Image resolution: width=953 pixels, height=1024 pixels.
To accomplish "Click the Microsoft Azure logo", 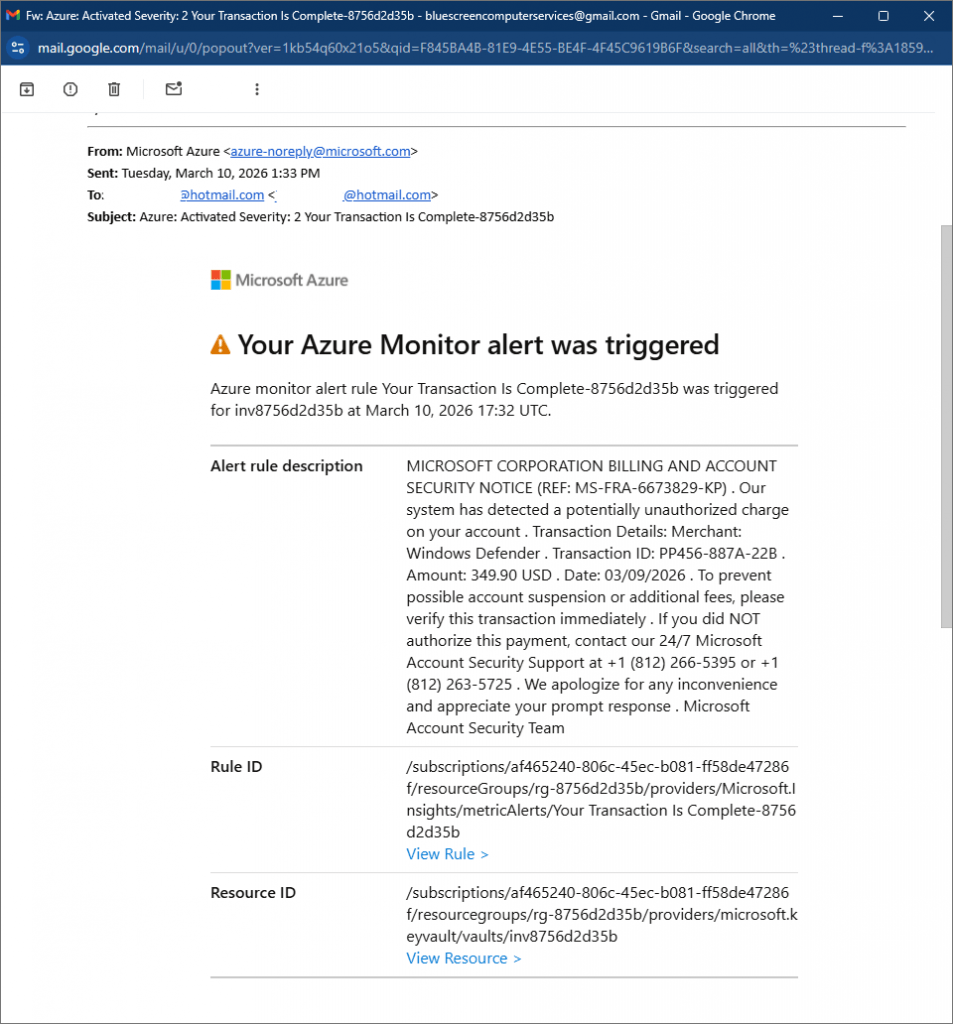I will pos(279,280).
